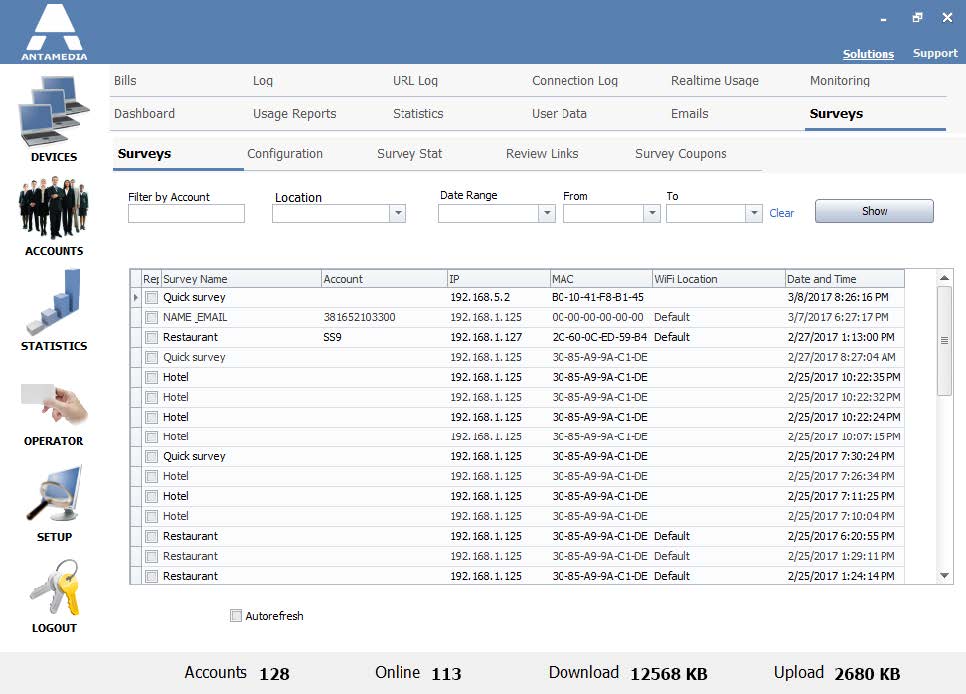Image resolution: width=966 pixels, height=694 pixels.
Task: Open the Statistics bar chart icon
Action: [x=54, y=302]
